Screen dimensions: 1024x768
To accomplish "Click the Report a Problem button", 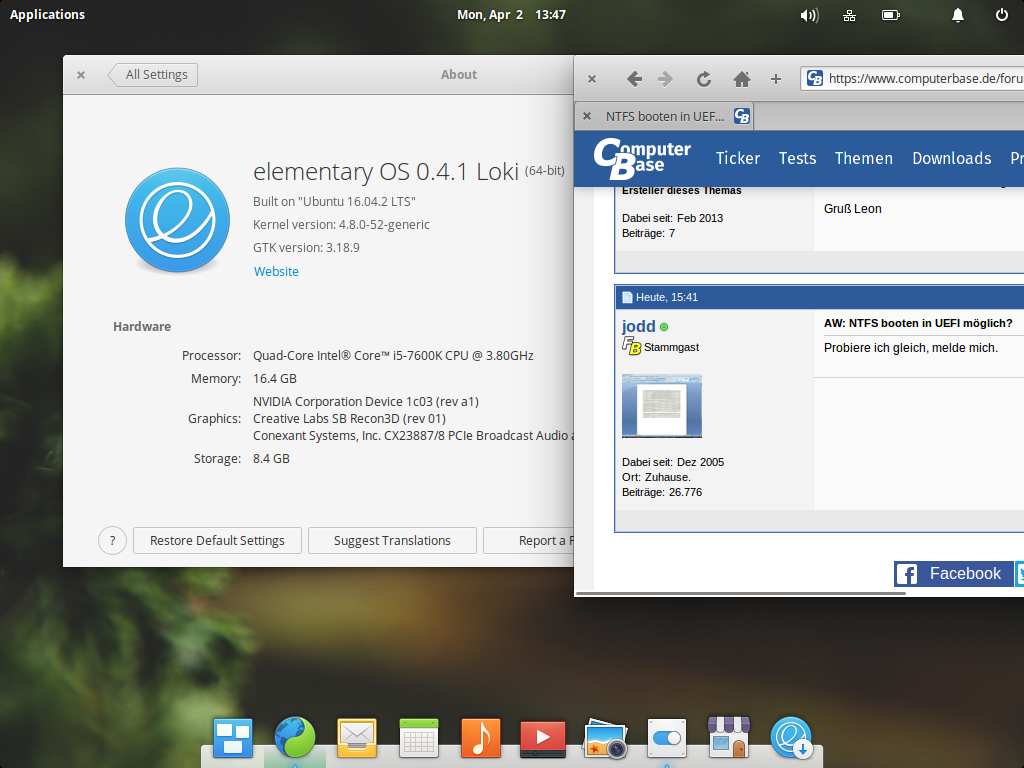I will [x=529, y=541].
